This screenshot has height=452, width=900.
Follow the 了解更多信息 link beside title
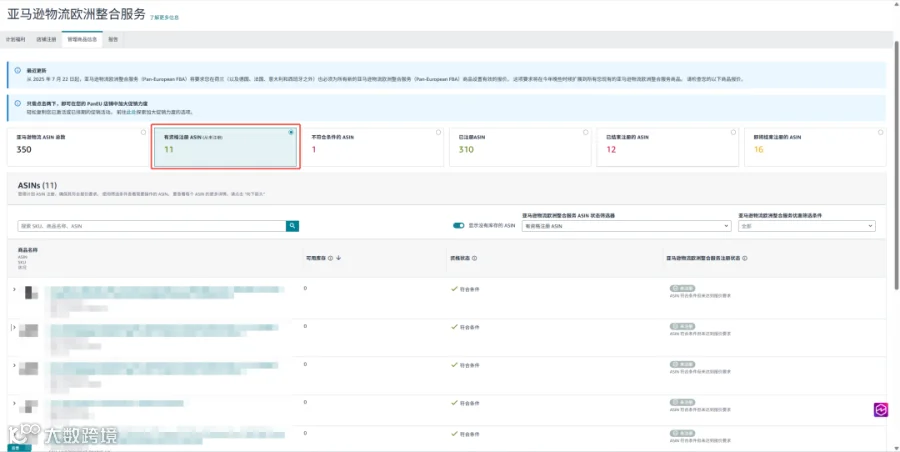click(164, 18)
